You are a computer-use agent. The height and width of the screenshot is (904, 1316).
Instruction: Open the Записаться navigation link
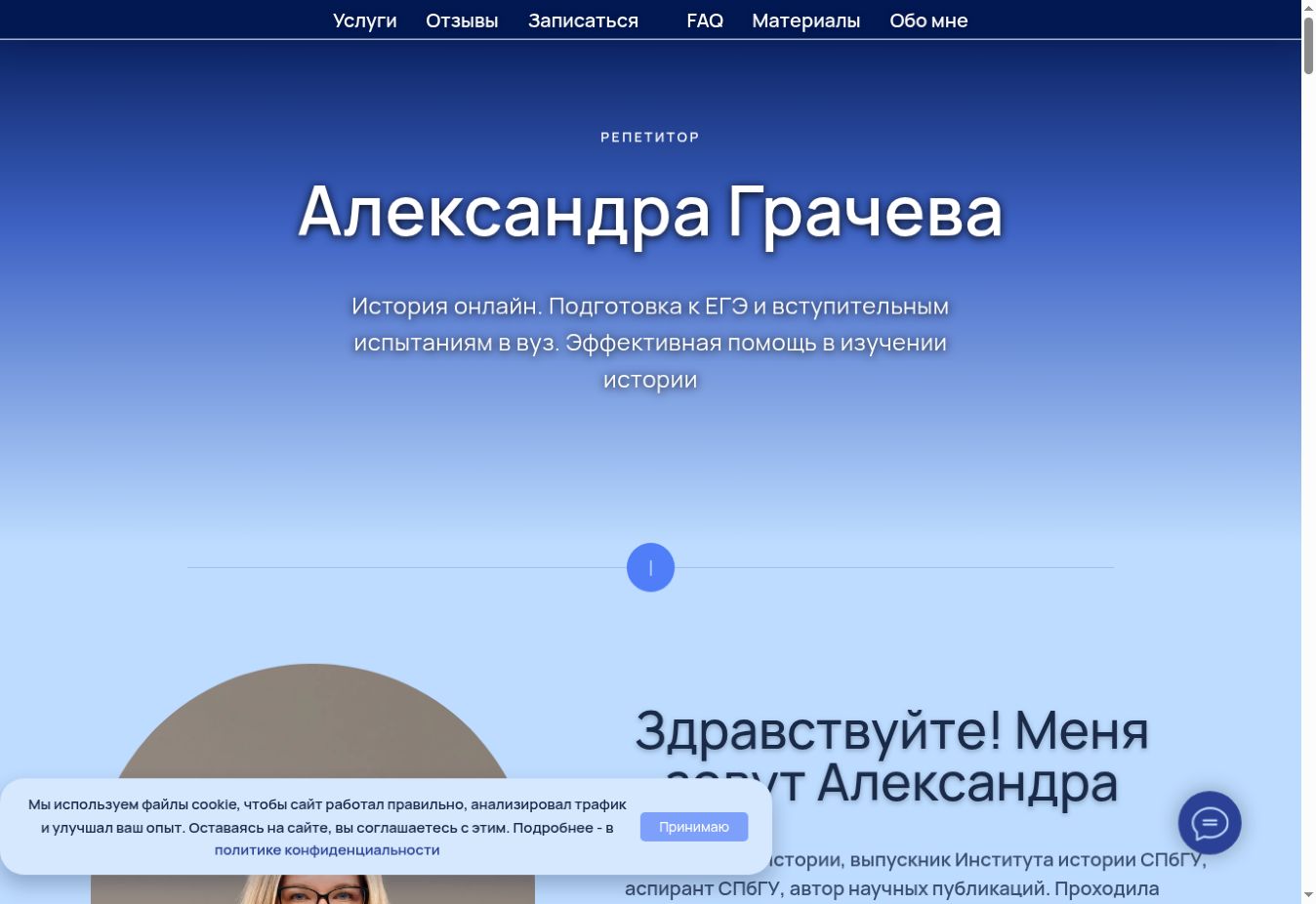pos(583,21)
